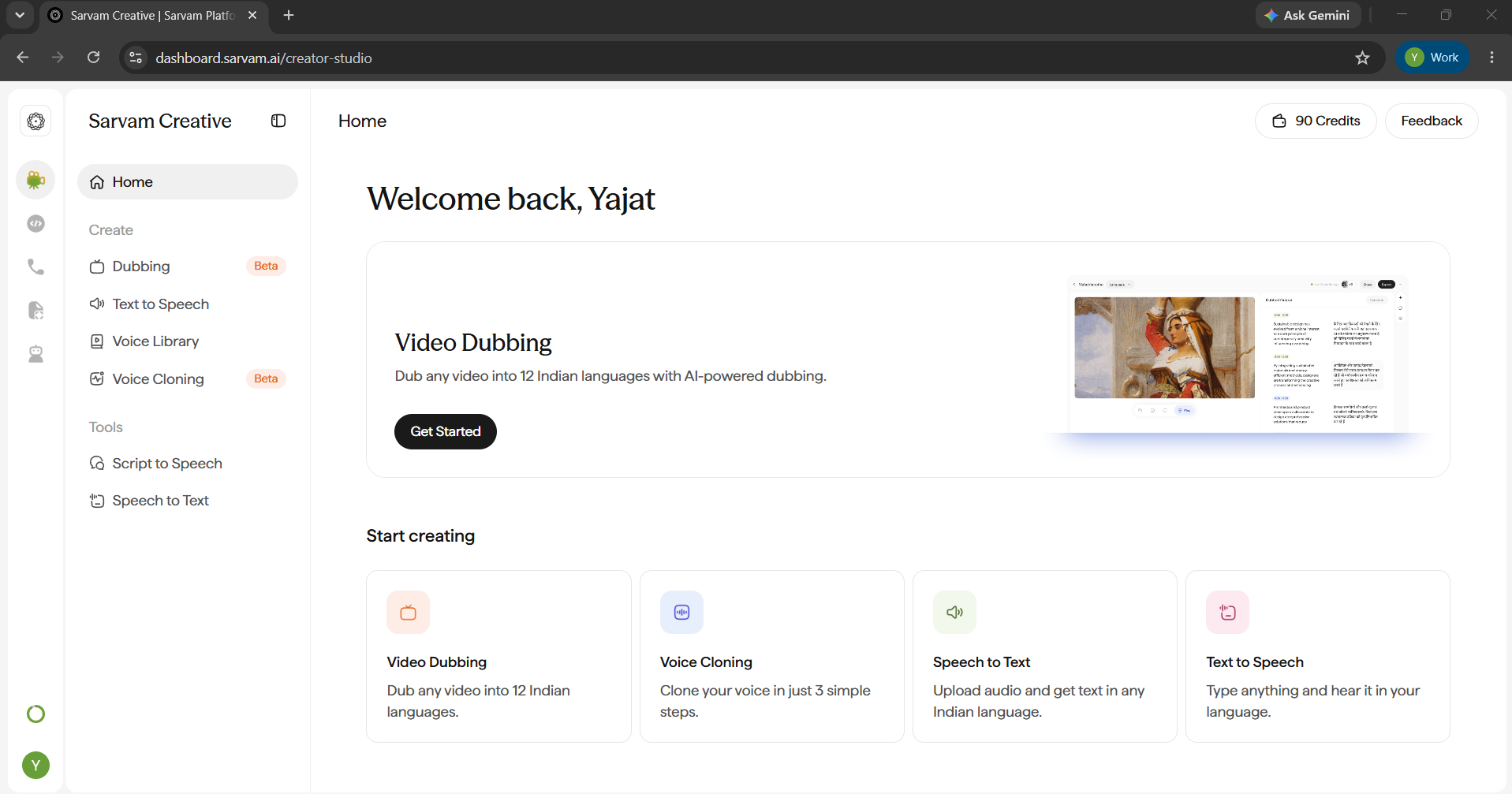
Task: Click the Start creating heading
Action: click(420, 536)
